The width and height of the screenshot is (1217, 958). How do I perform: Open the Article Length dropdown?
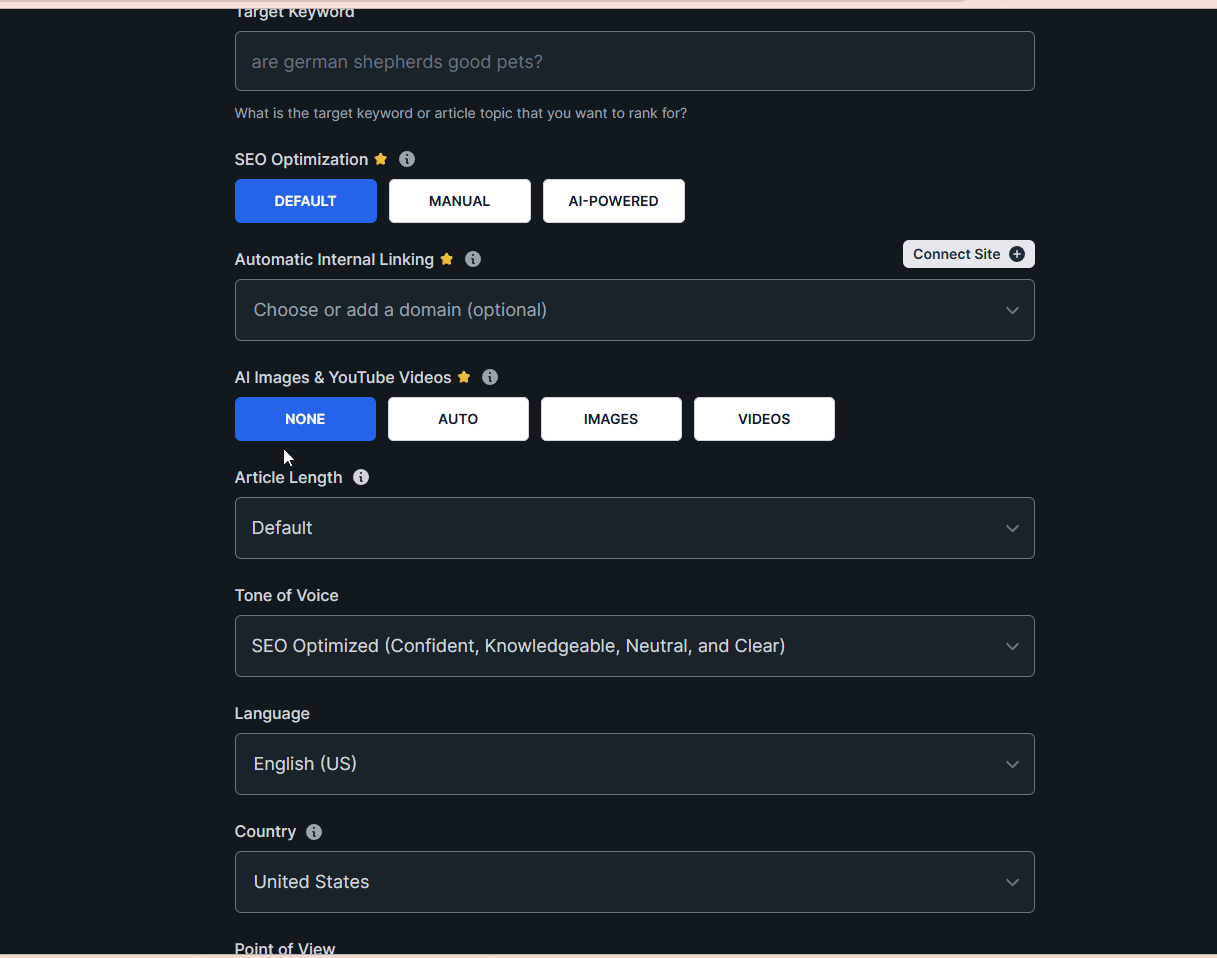634,528
